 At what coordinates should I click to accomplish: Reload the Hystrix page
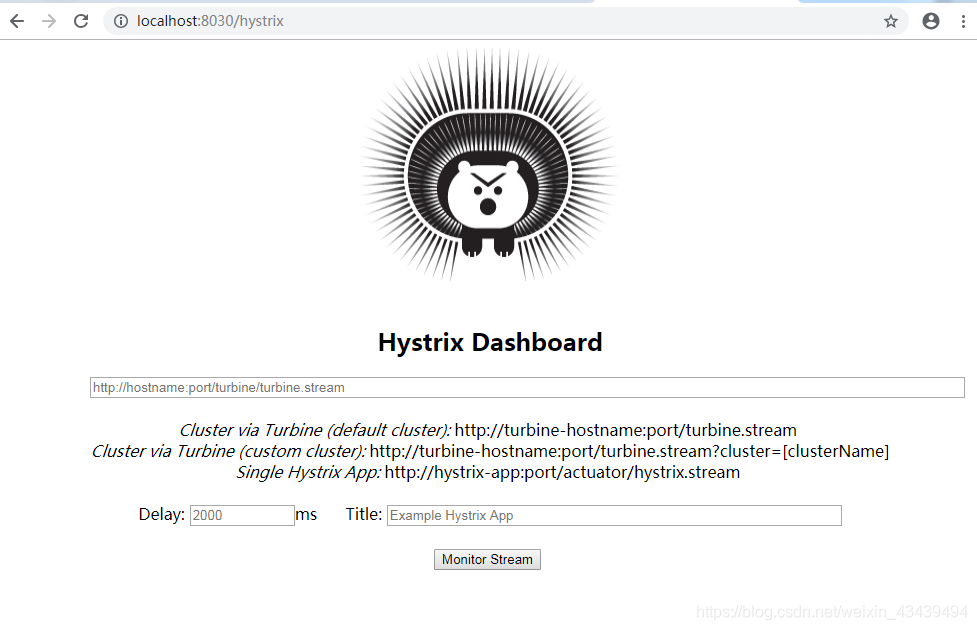(81, 21)
